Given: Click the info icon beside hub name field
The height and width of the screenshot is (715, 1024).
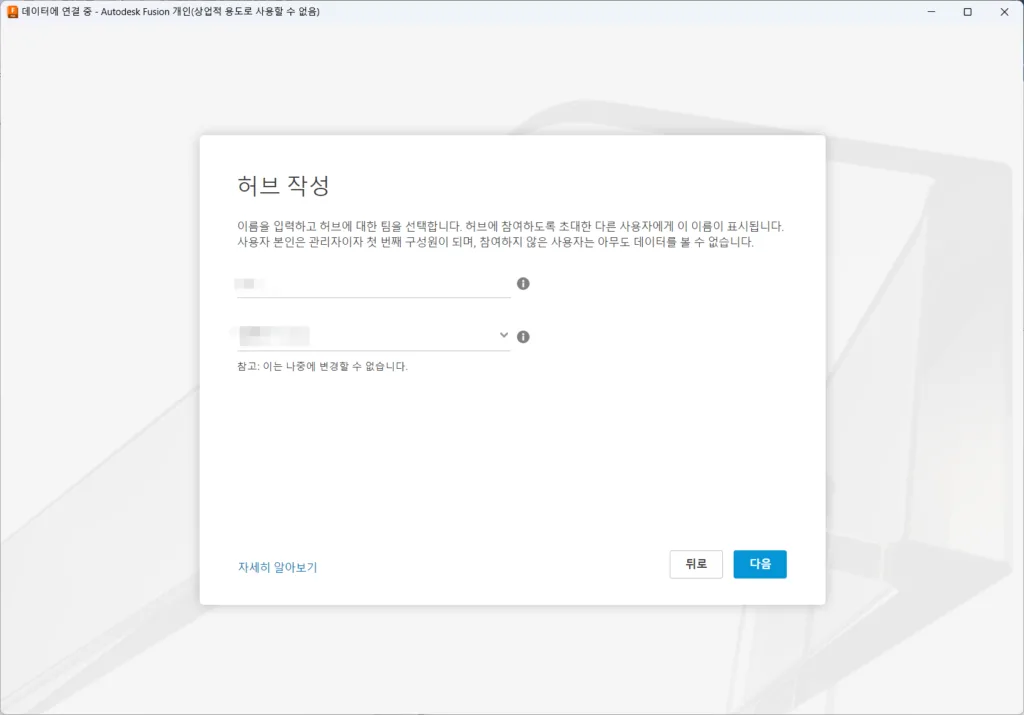Looking at the screenshot, I should [523, 283].
